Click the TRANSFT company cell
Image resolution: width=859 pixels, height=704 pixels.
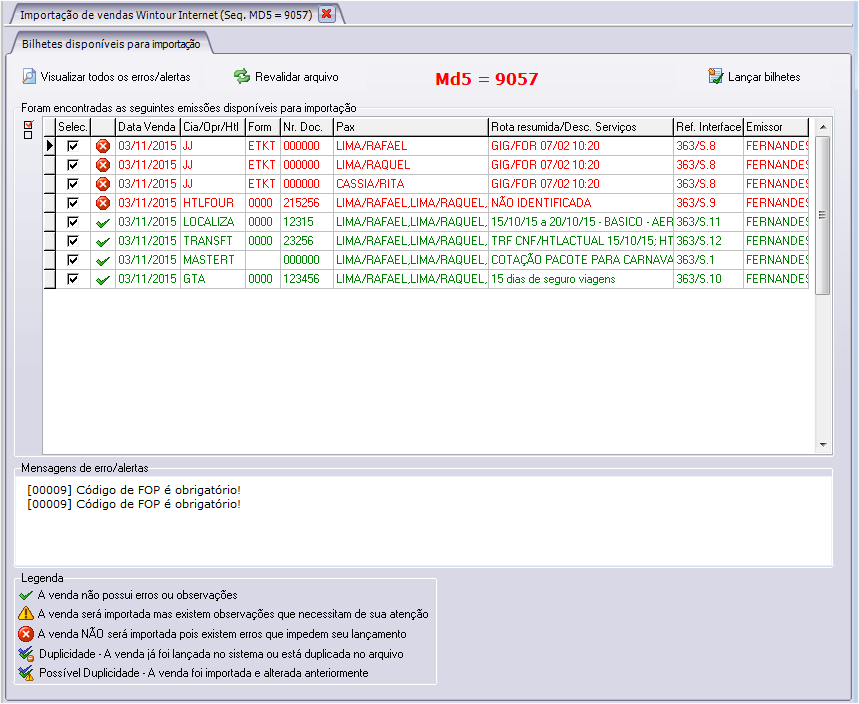coord(213,241)
